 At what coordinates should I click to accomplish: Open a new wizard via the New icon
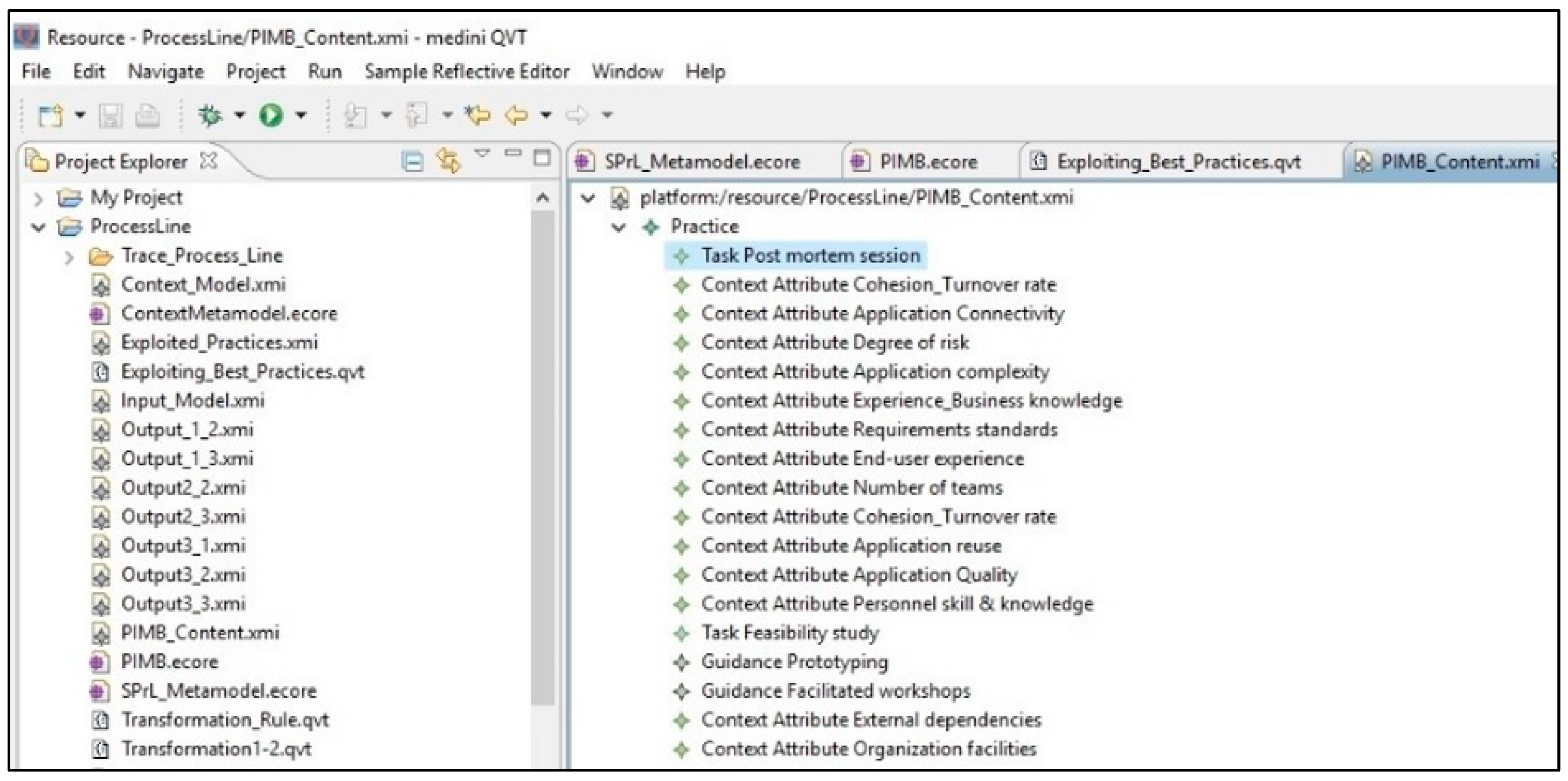point(51,115)
